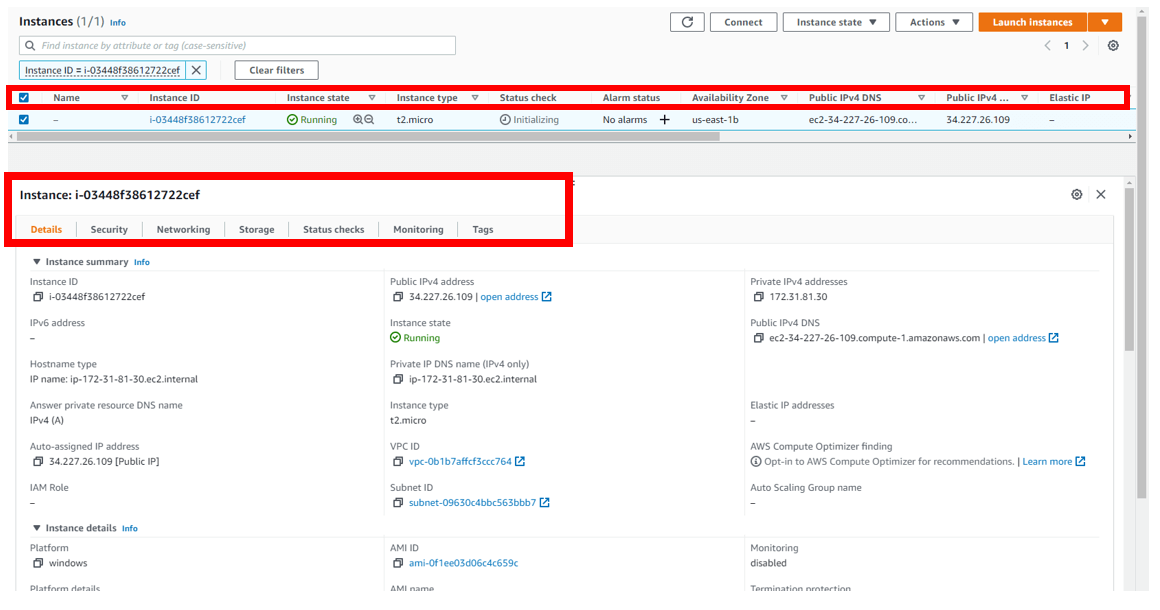Remove the Instance ID filter chip
This screenshot has height=610, width=1160.
196,70
